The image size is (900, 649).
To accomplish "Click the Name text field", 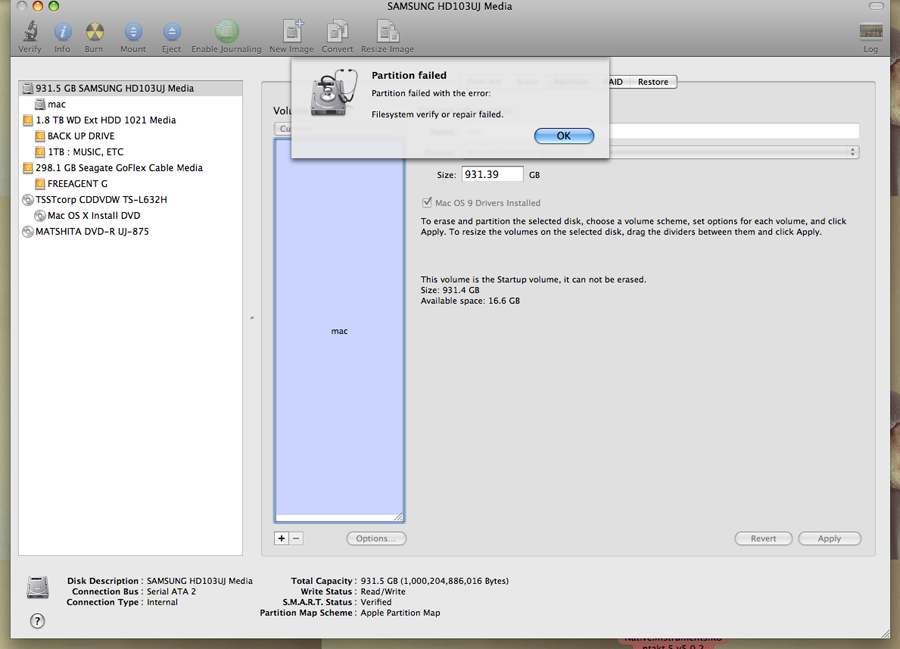I will point(734,131).
